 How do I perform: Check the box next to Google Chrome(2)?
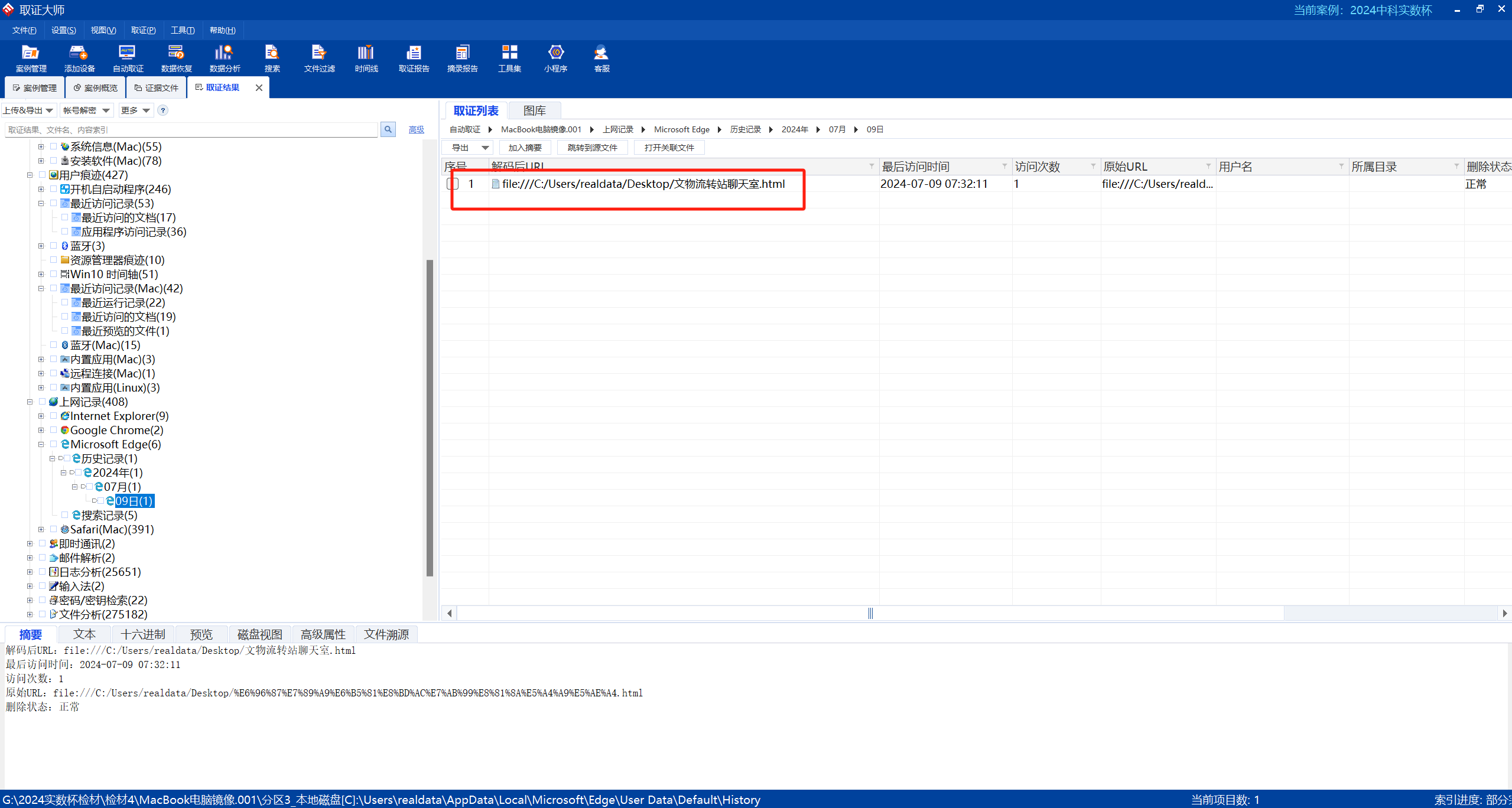pyautogui.click(x=54, y=430)
